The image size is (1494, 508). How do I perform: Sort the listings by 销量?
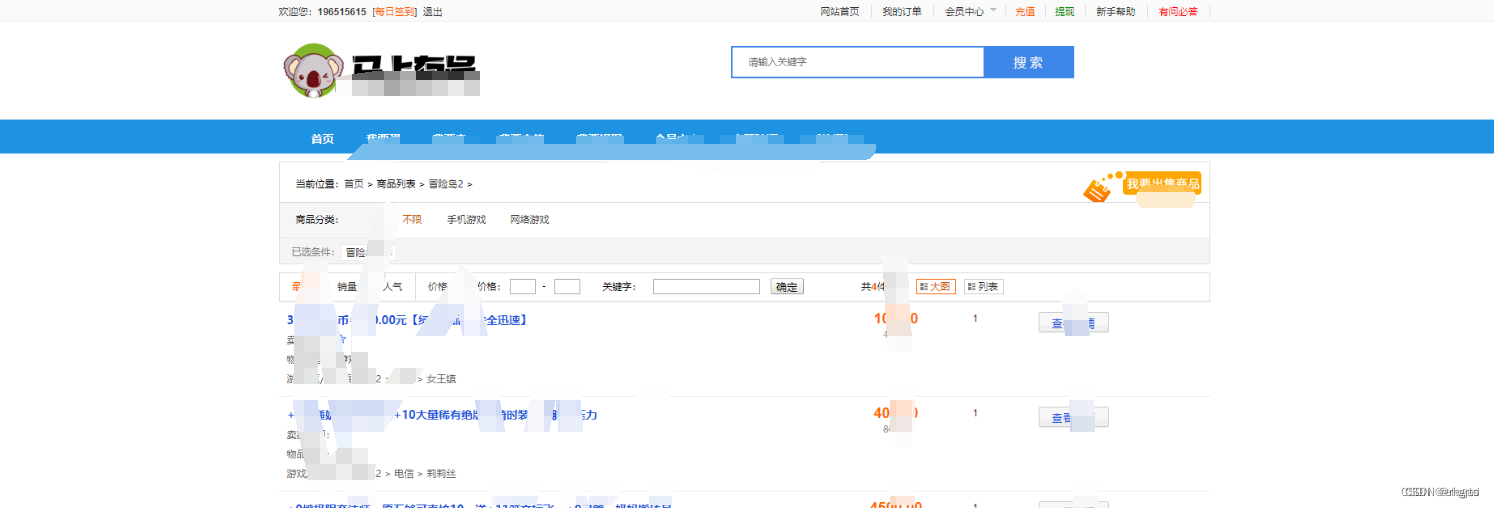click(347, 287)
